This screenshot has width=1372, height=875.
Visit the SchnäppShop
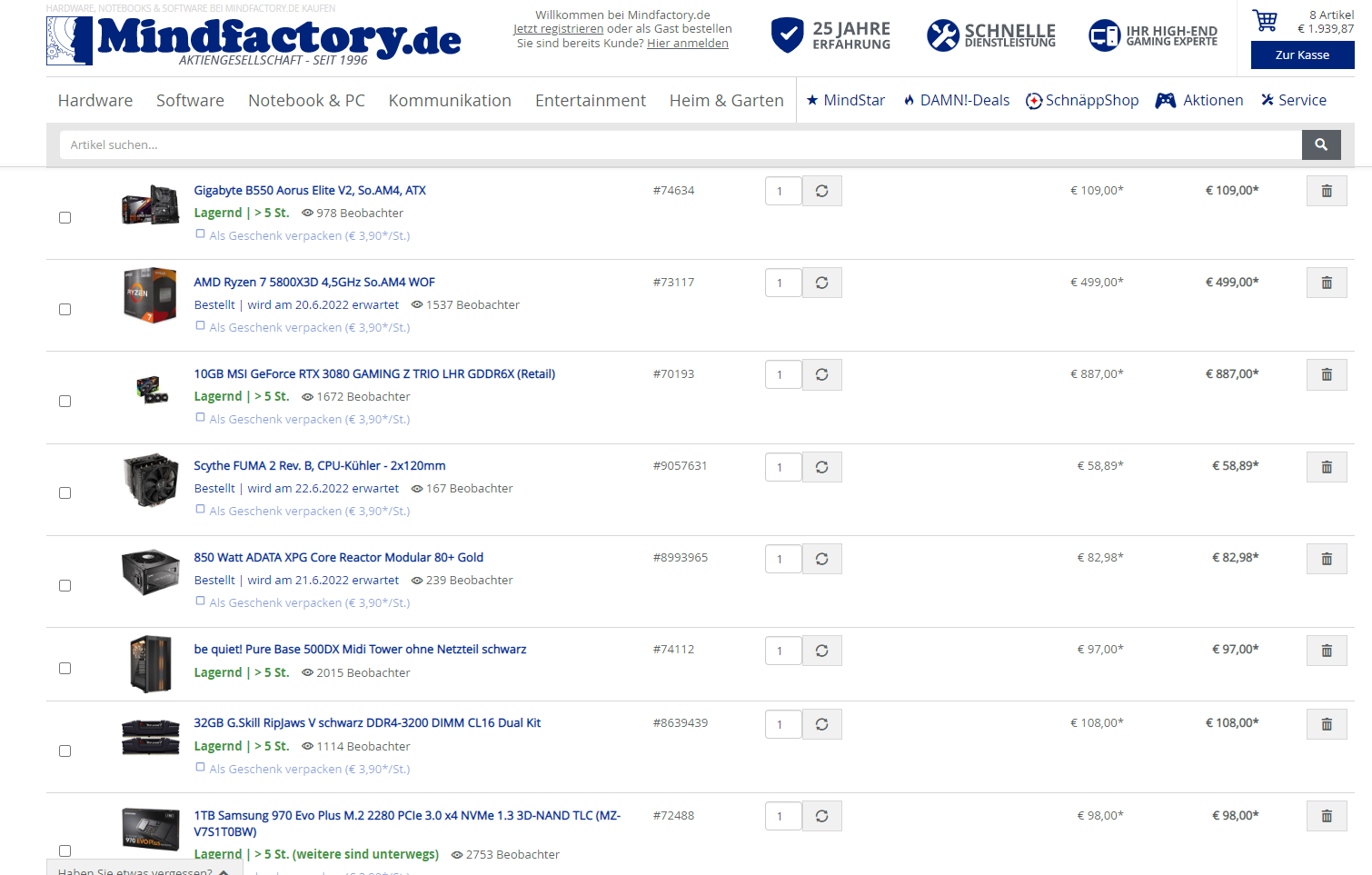(1082, 101)
